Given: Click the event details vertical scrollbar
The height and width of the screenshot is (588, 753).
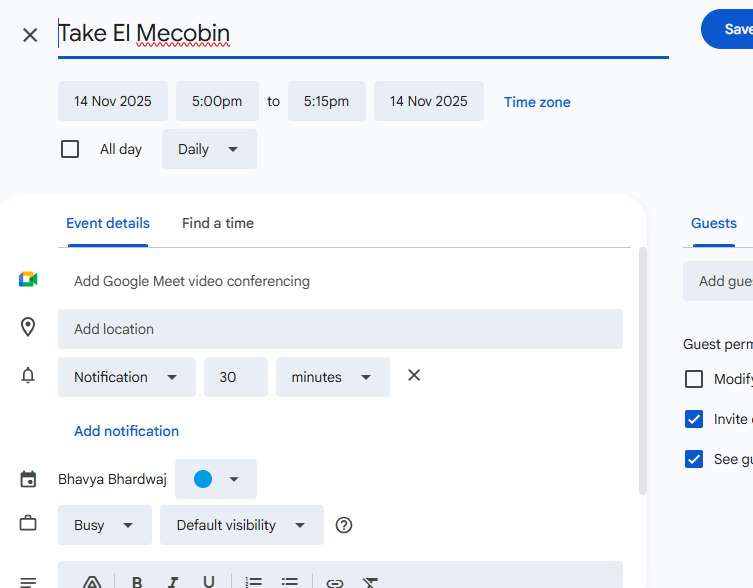Looking at the screenshot, I should tap(643, 371).
